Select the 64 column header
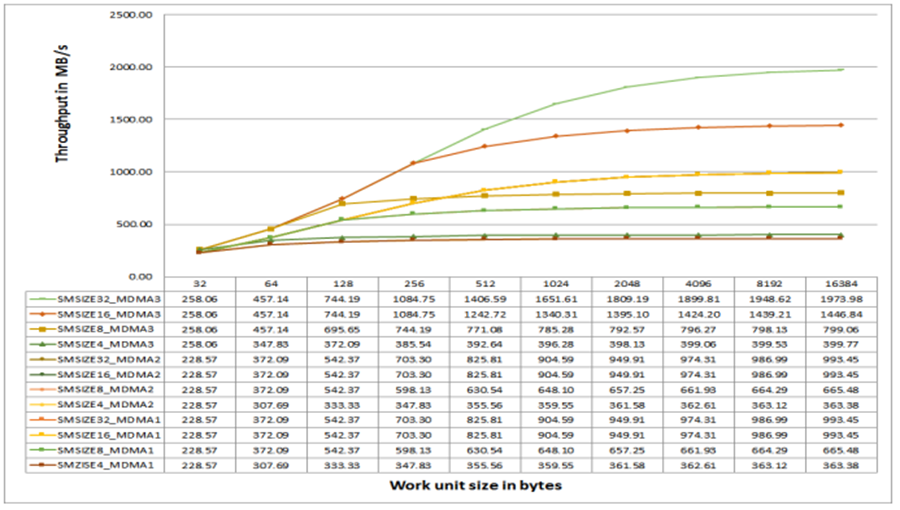900x510 pixels. [271, 283]
